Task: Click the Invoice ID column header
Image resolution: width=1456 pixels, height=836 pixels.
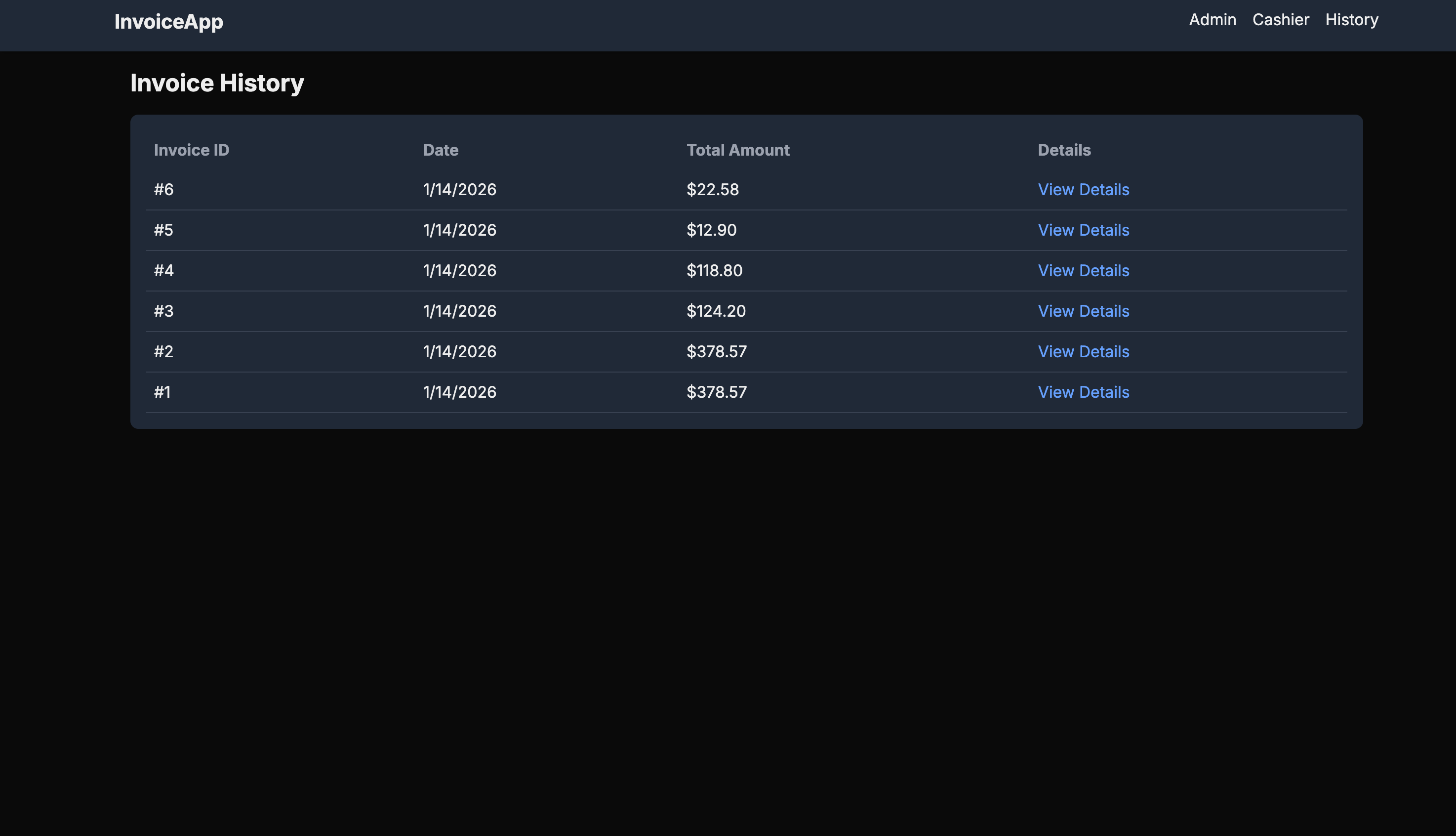Action: tap(191, 150)
